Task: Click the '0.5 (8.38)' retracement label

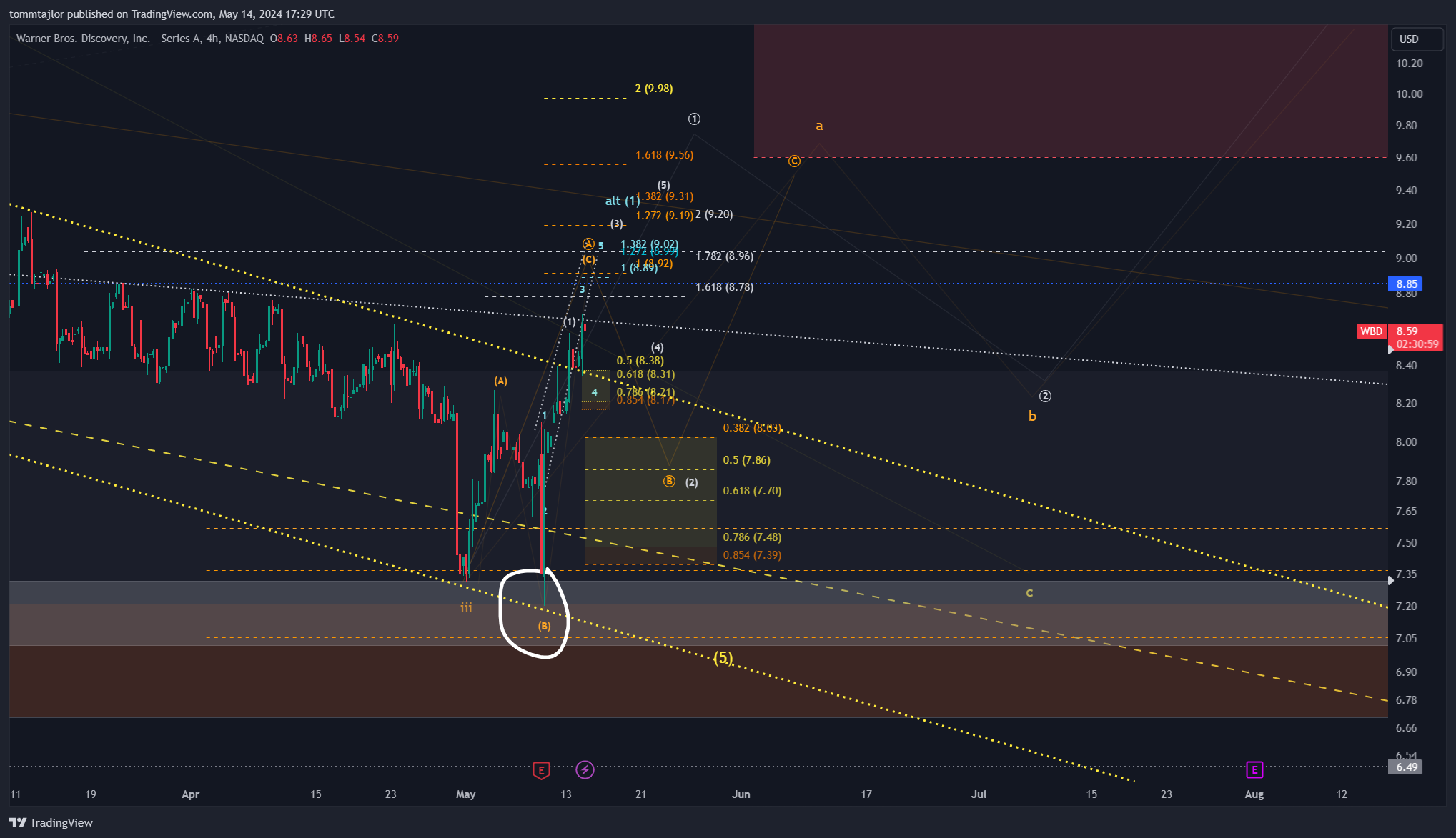Action: coord(640,361)
